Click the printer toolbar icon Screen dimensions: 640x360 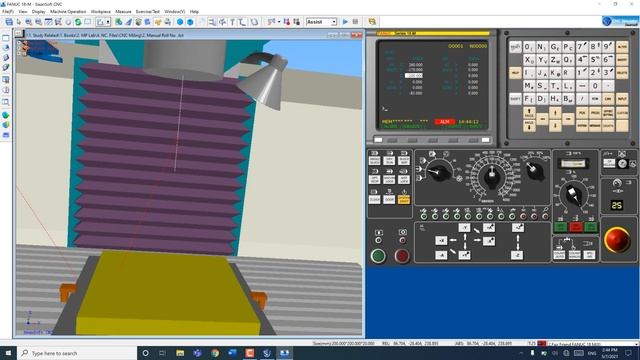click(167, 22)
